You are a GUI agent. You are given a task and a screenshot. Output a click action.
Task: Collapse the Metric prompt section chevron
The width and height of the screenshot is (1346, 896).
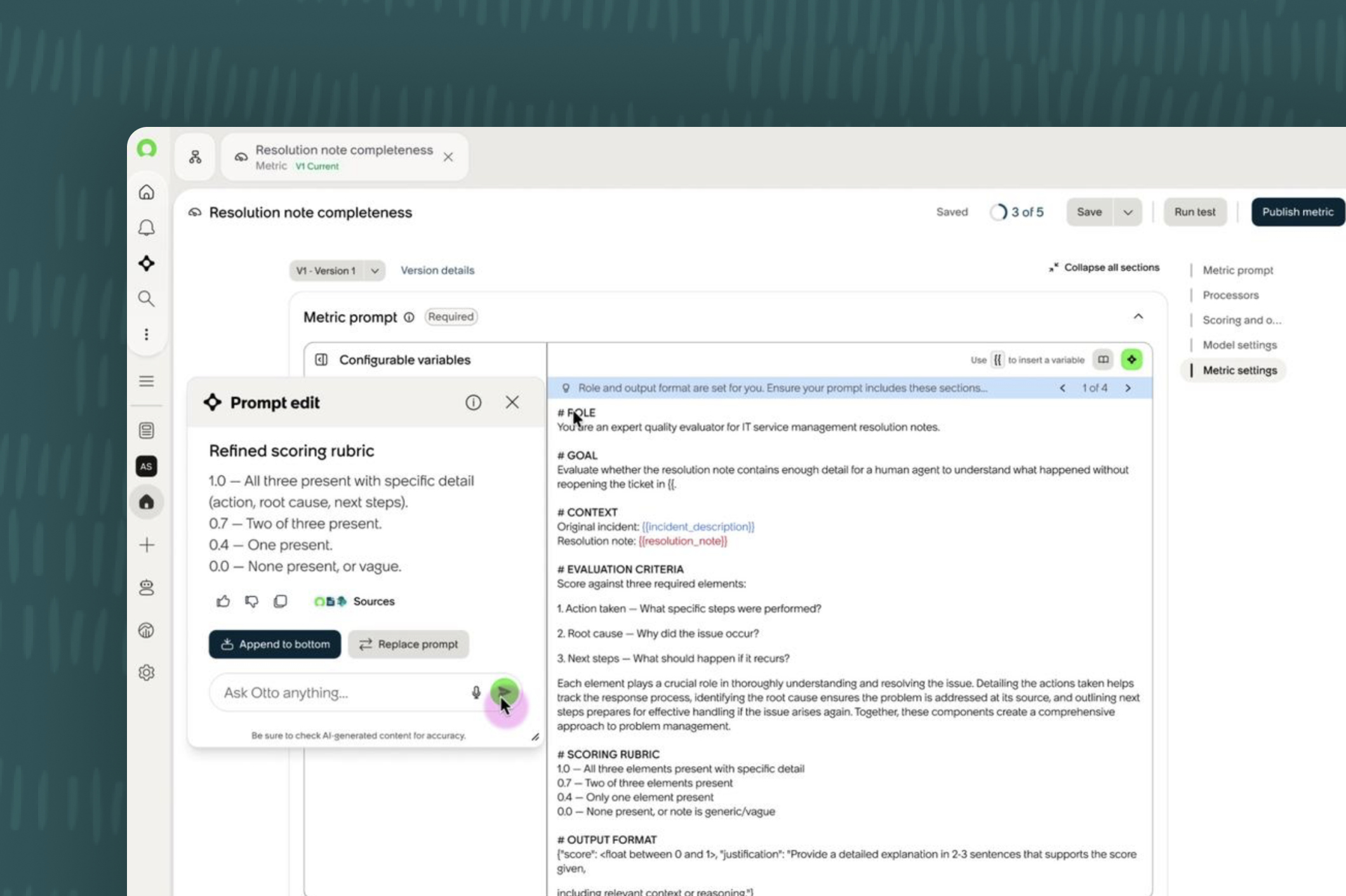click(1138, 316)
